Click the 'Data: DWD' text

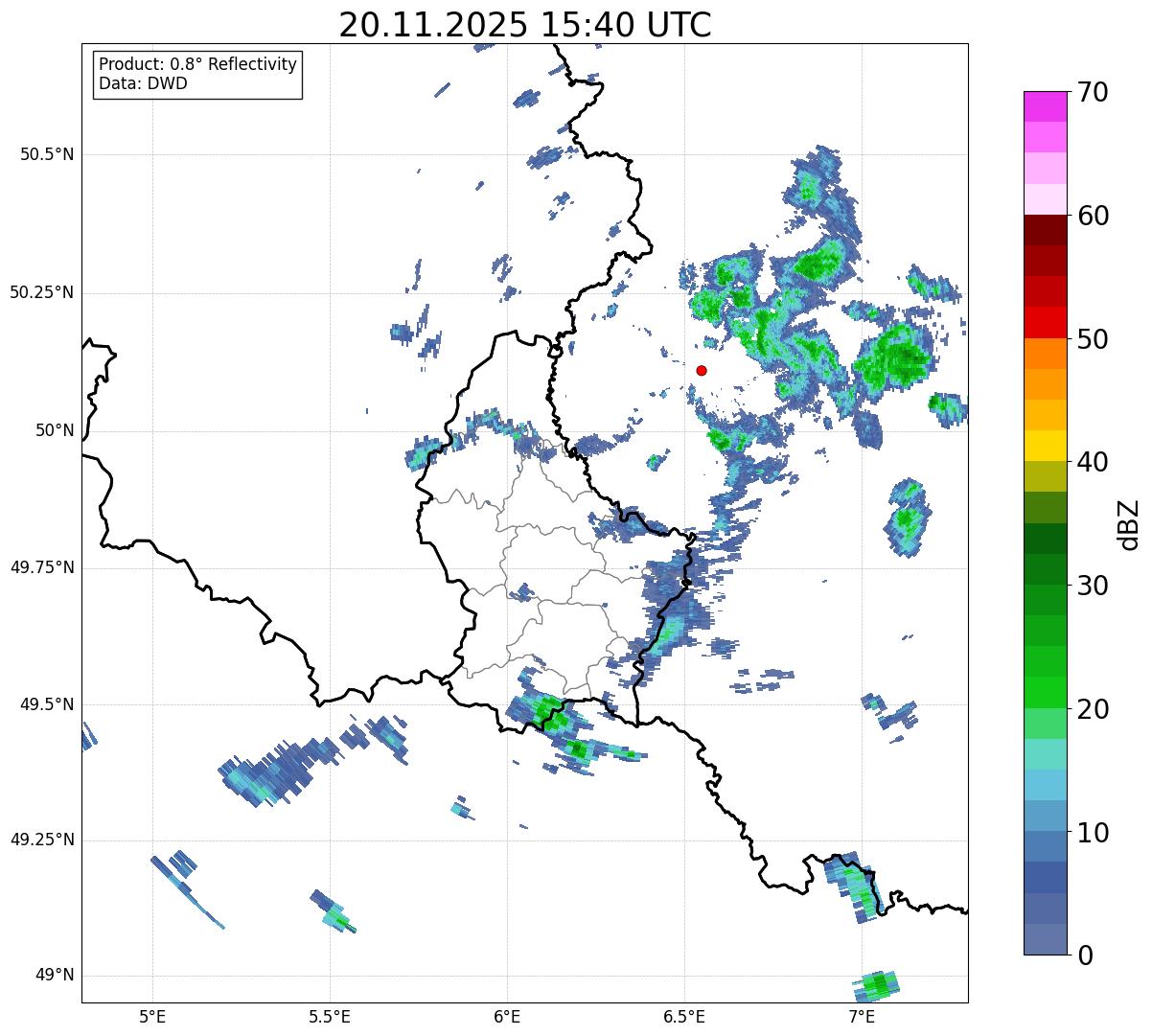pyautogui.click(x=143, y=83)
